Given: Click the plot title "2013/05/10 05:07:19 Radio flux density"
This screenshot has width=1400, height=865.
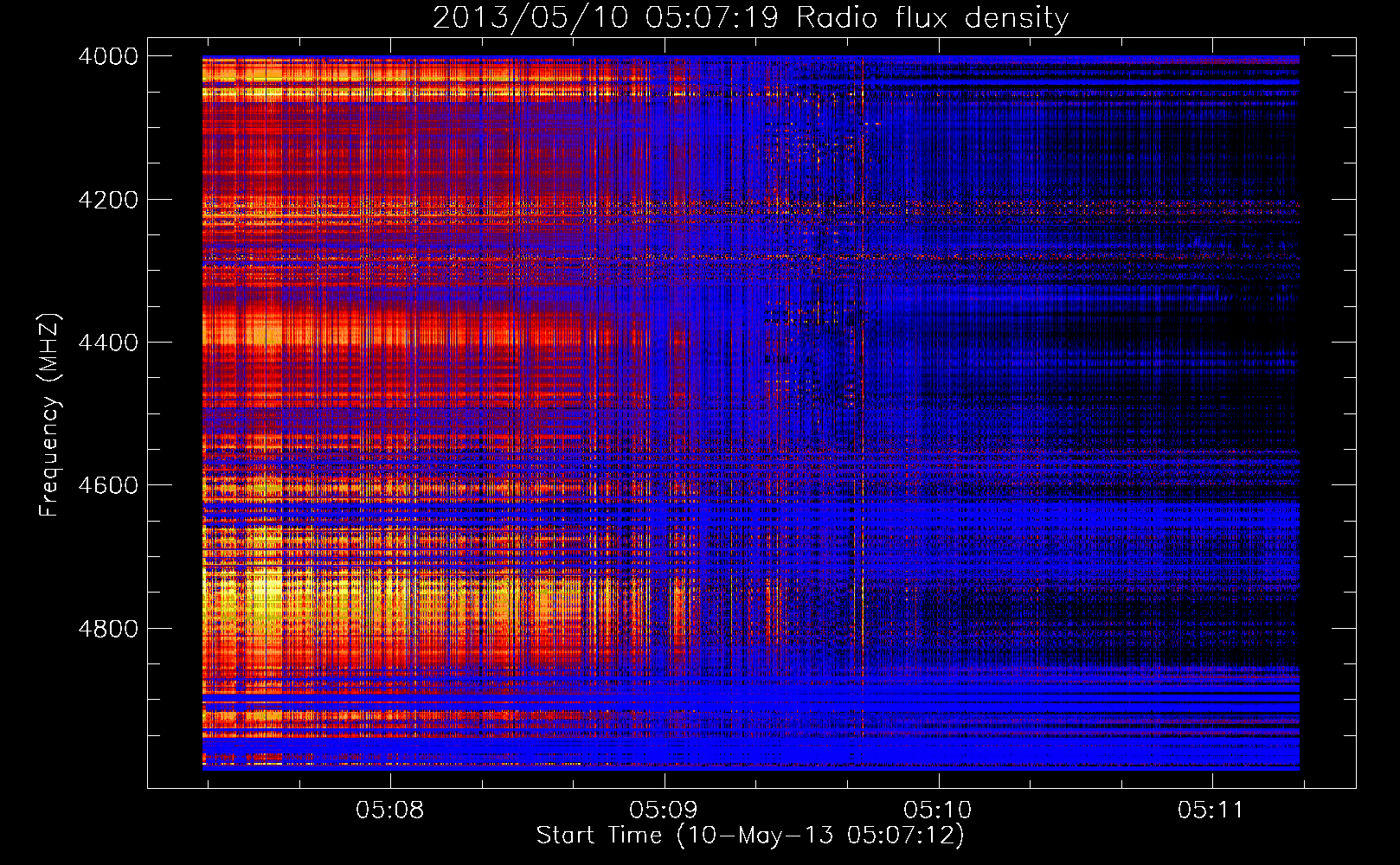Looking at the screenshot, I should pos(750,17).
